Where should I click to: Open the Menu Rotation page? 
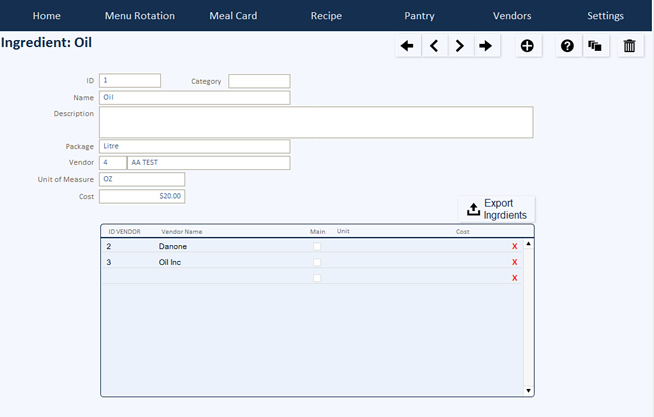pos(140,16)
